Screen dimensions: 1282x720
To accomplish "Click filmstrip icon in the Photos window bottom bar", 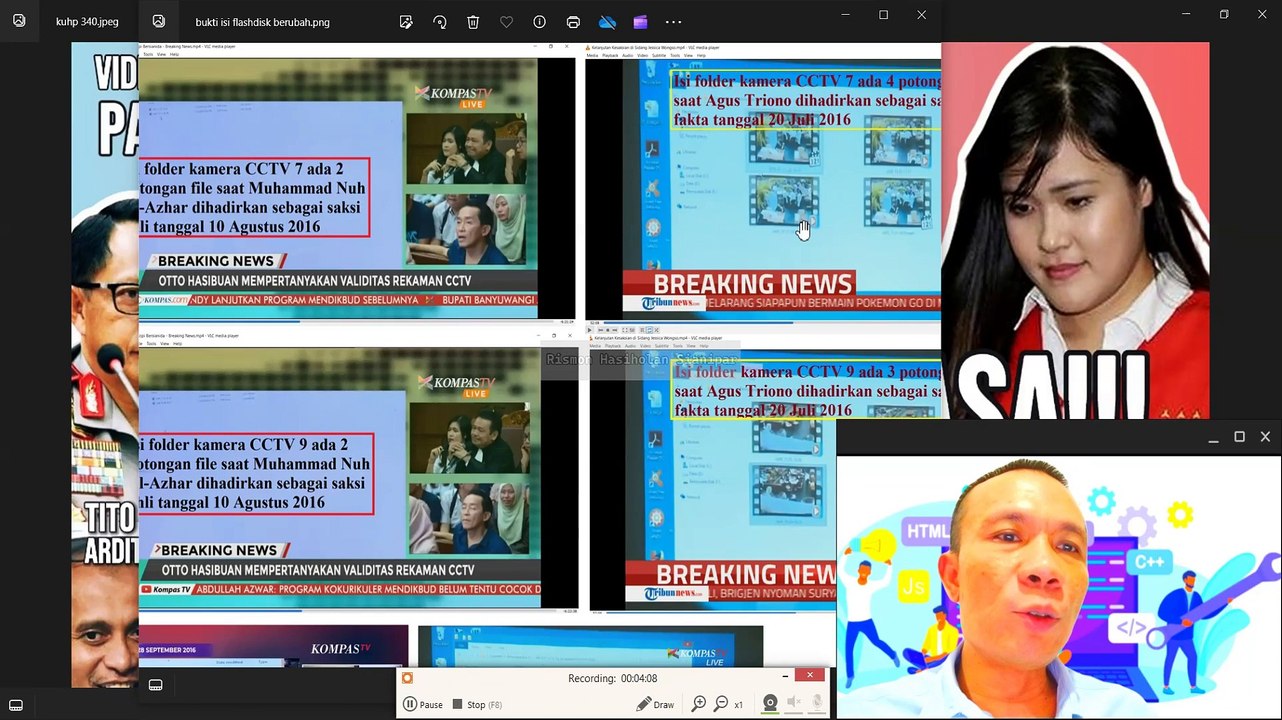I will click(x=155, y=685).
